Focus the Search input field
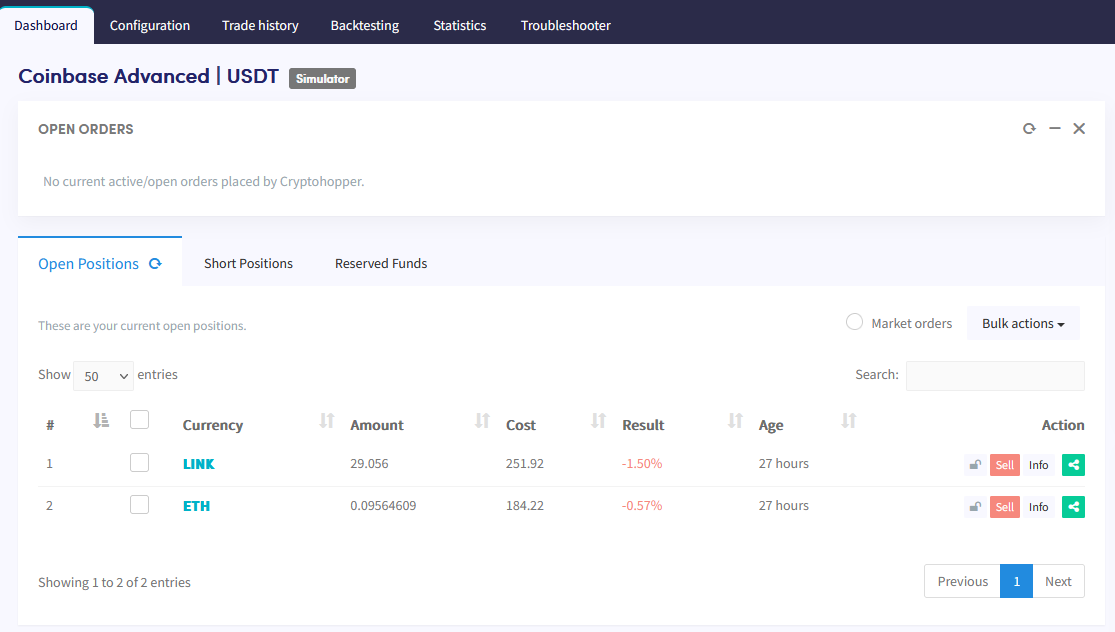The image size is (1115, 632). 995,376
